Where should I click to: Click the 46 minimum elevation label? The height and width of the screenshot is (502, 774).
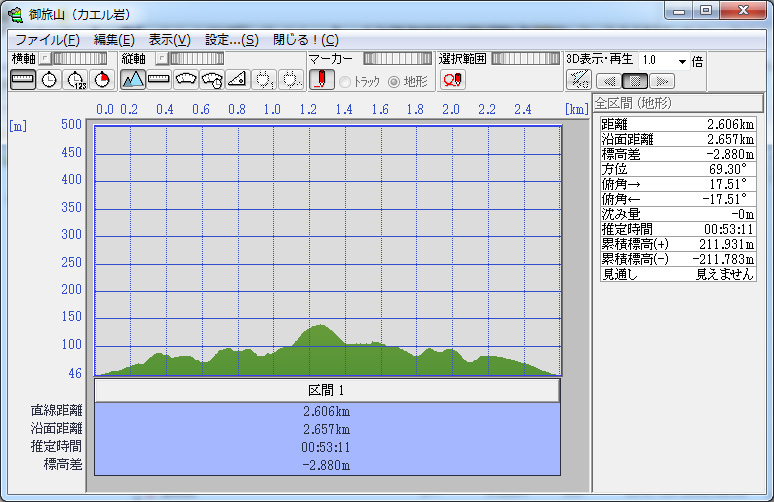[75, 373]
